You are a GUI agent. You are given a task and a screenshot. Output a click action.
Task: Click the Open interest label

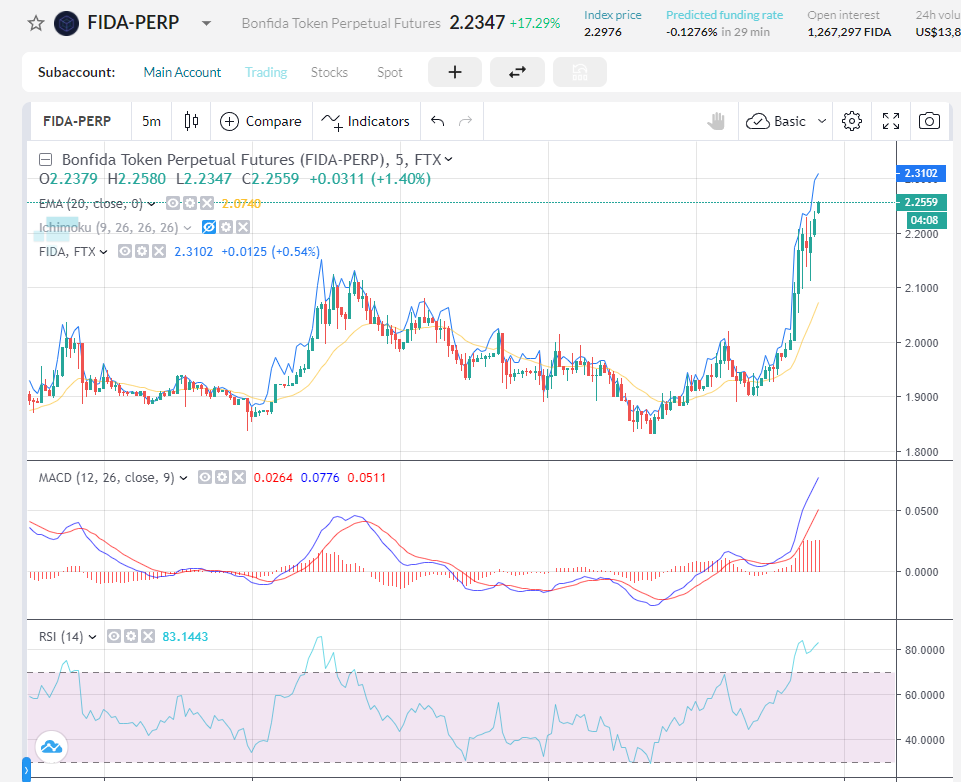[x=843, y=15]
